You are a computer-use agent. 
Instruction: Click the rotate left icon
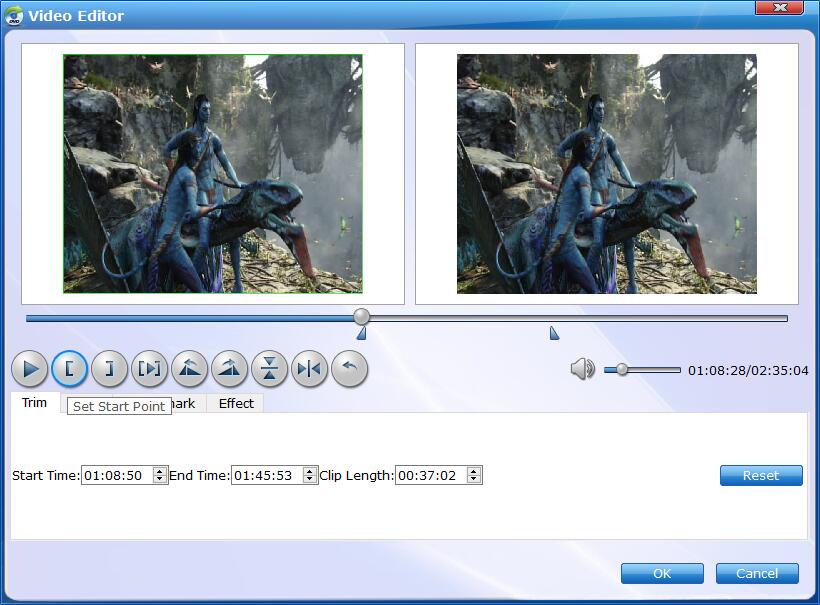coord(190,369)
